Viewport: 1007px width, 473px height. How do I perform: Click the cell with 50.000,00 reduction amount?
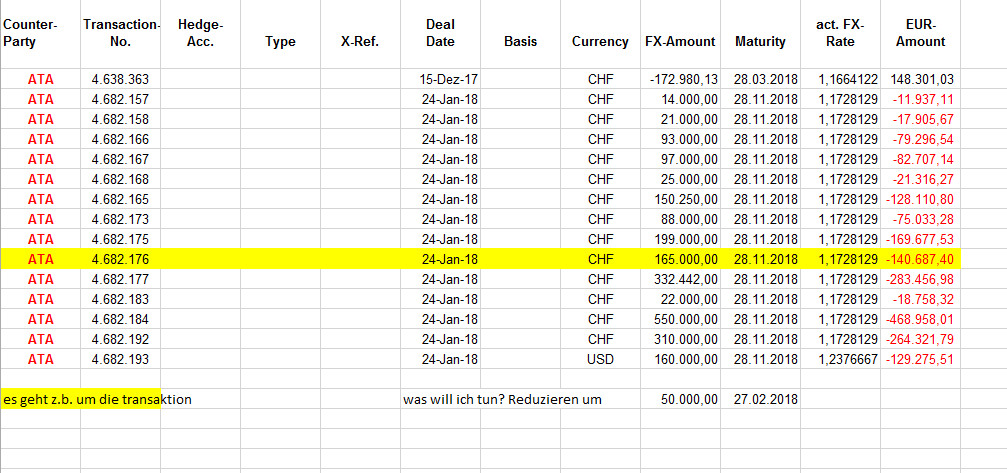[x=681, y=399]
